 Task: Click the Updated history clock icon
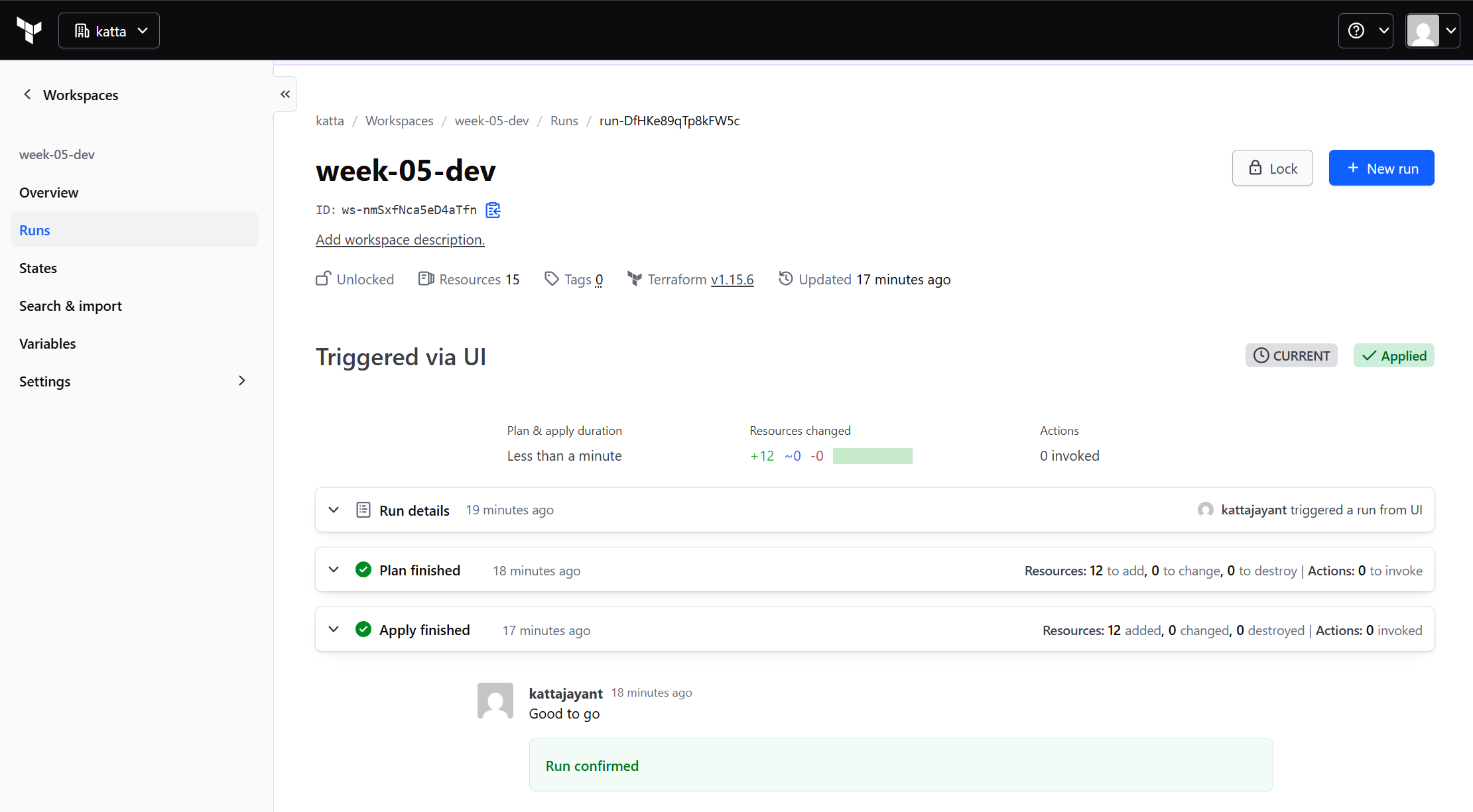click(785, 278)
